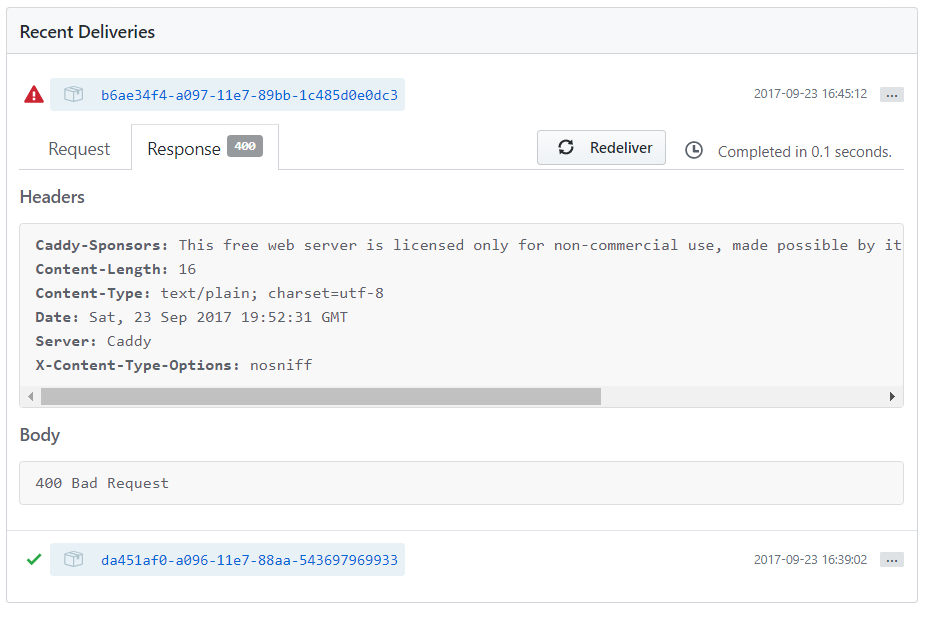Select the green checkmark on delivery da451af0
The width and height of the screenshot is (944, 621).
click(x=33, y=559)
